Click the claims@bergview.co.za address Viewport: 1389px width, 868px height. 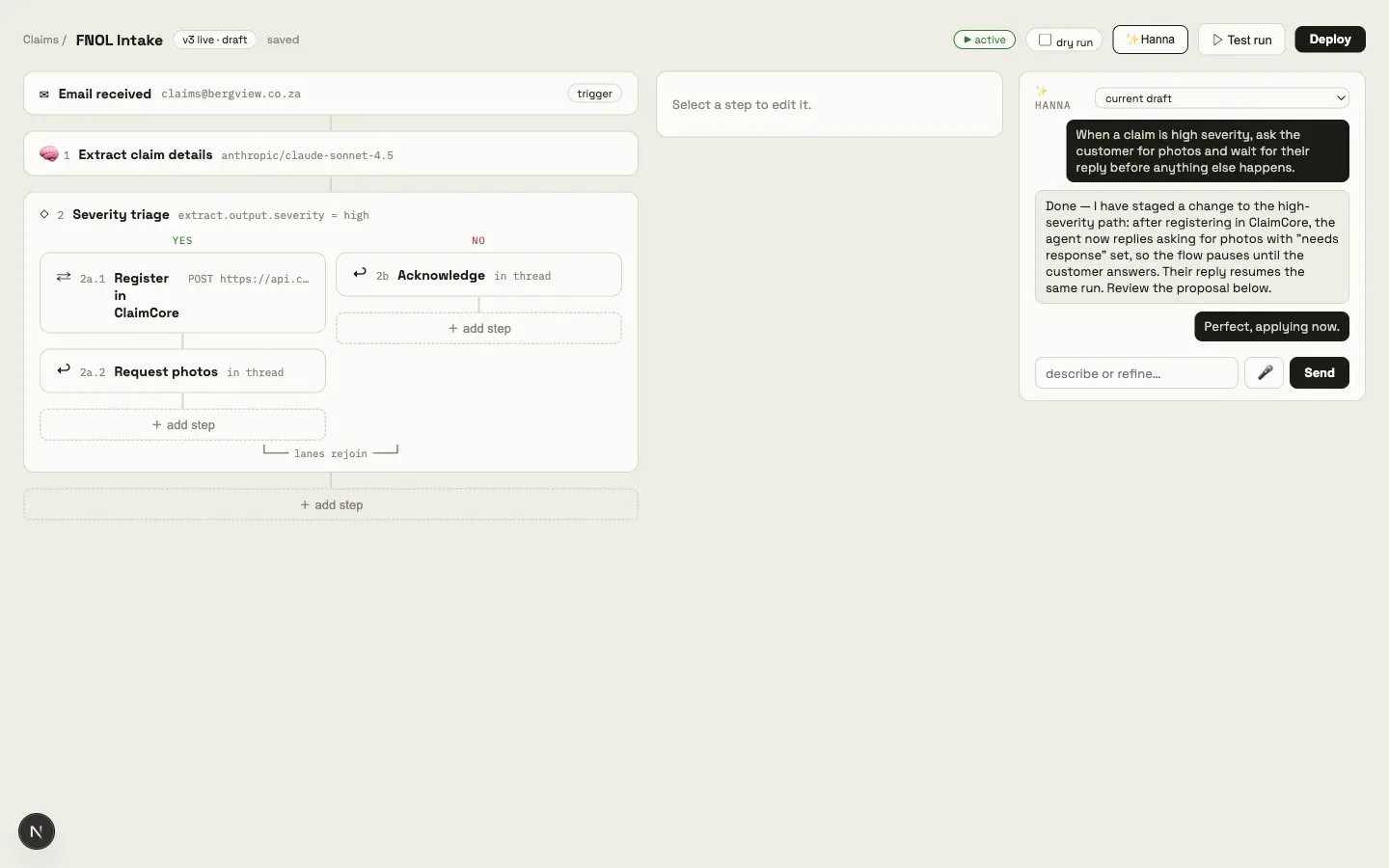pos(231,95)
